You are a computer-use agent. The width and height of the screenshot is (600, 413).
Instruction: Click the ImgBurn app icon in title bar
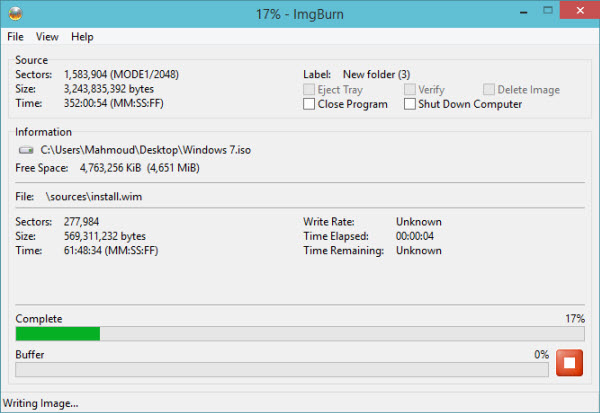tap(16, 13)
